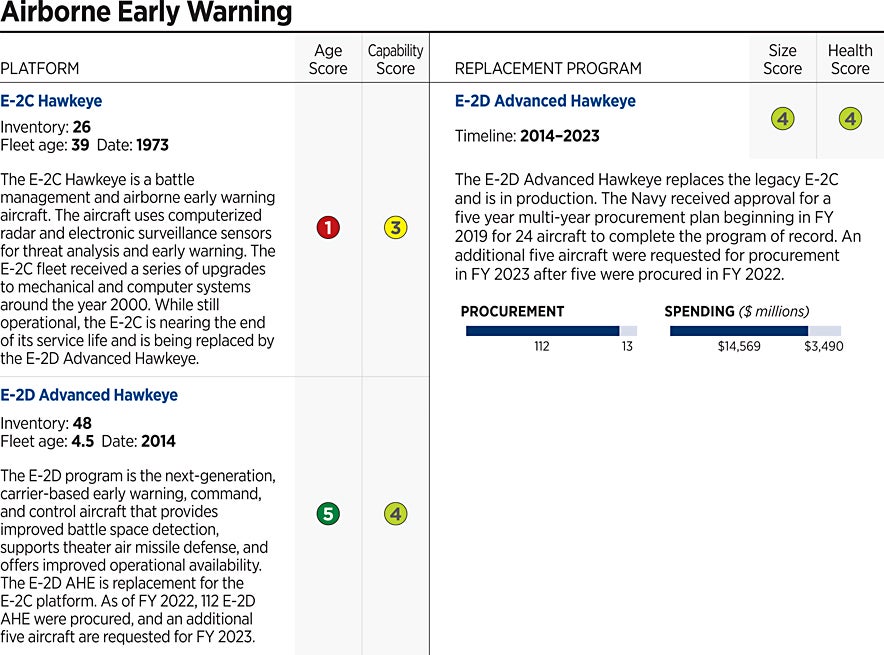
Task: Open the E-2D Advanced Hawkeye replacement program heading
Action: coord(545,101)
